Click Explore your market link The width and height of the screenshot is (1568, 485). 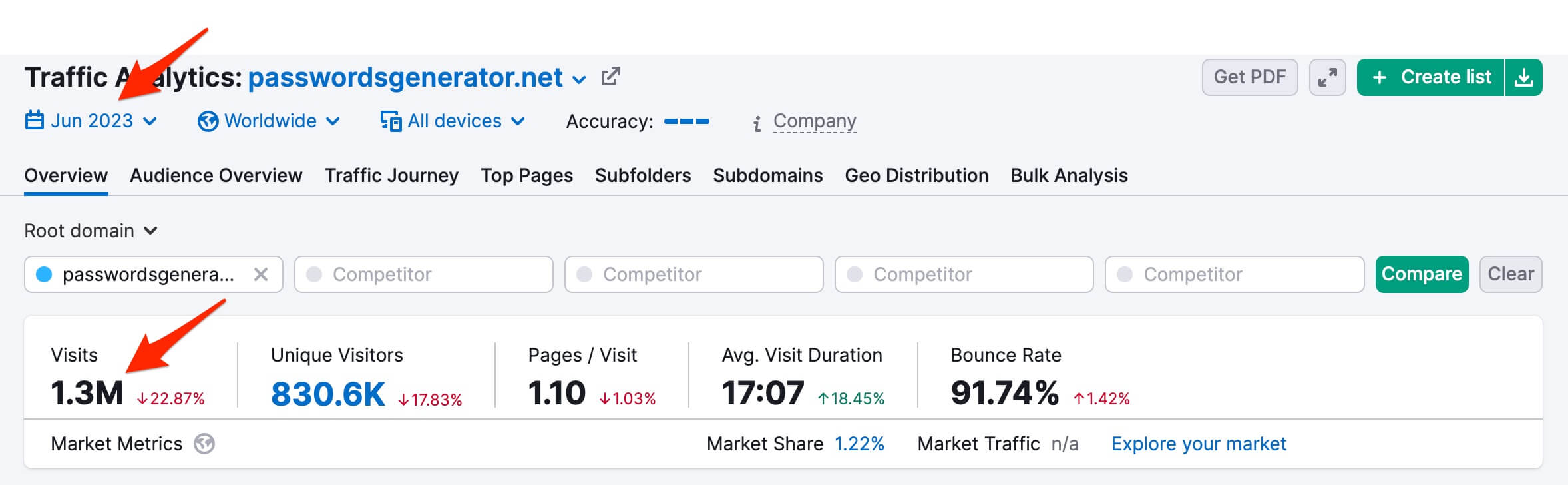pyautogui.click(x=1199, y=444)
